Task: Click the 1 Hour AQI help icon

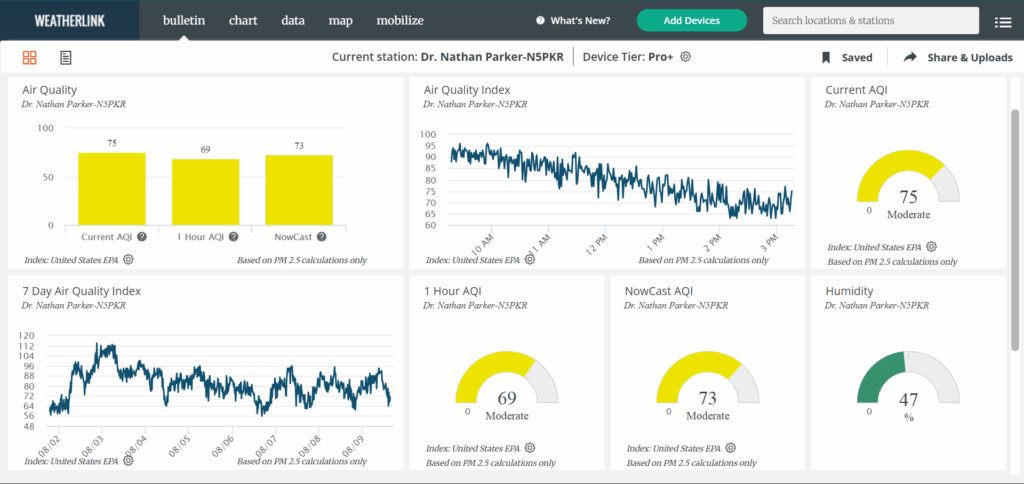Action: 233,237
